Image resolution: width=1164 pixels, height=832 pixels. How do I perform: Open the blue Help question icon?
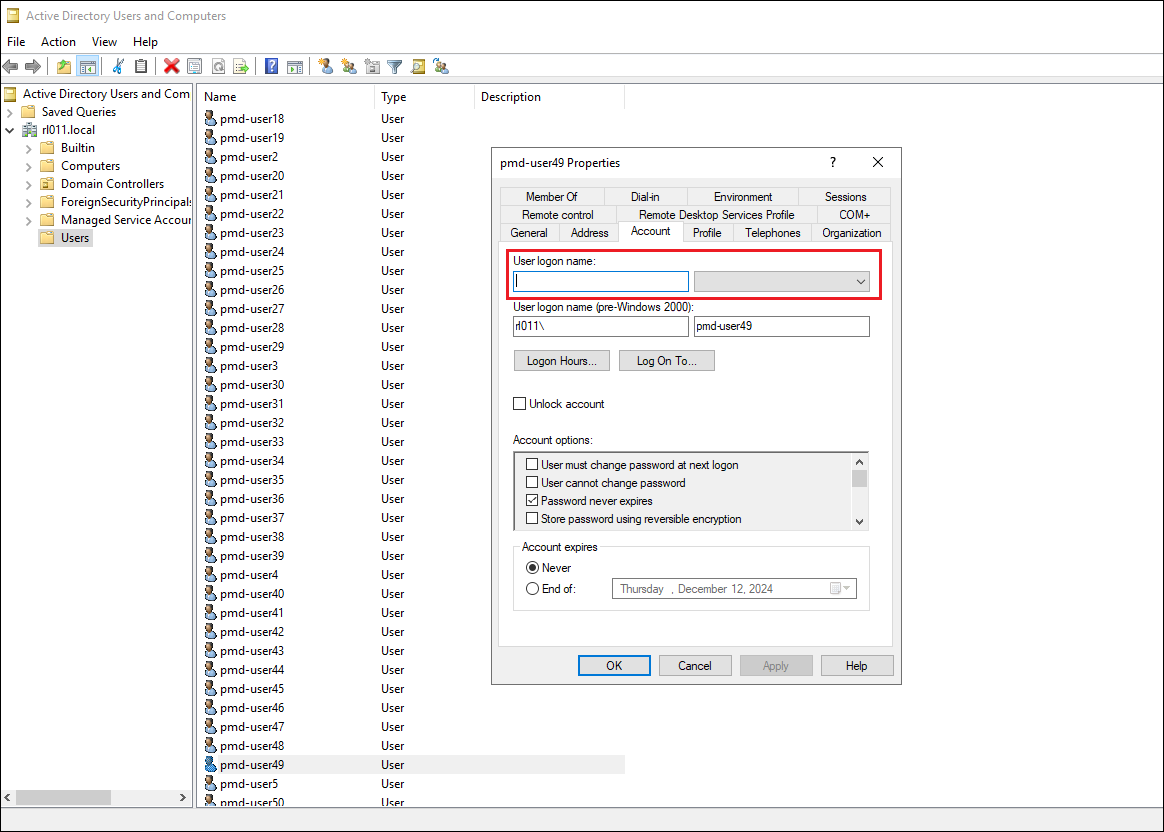272,67
